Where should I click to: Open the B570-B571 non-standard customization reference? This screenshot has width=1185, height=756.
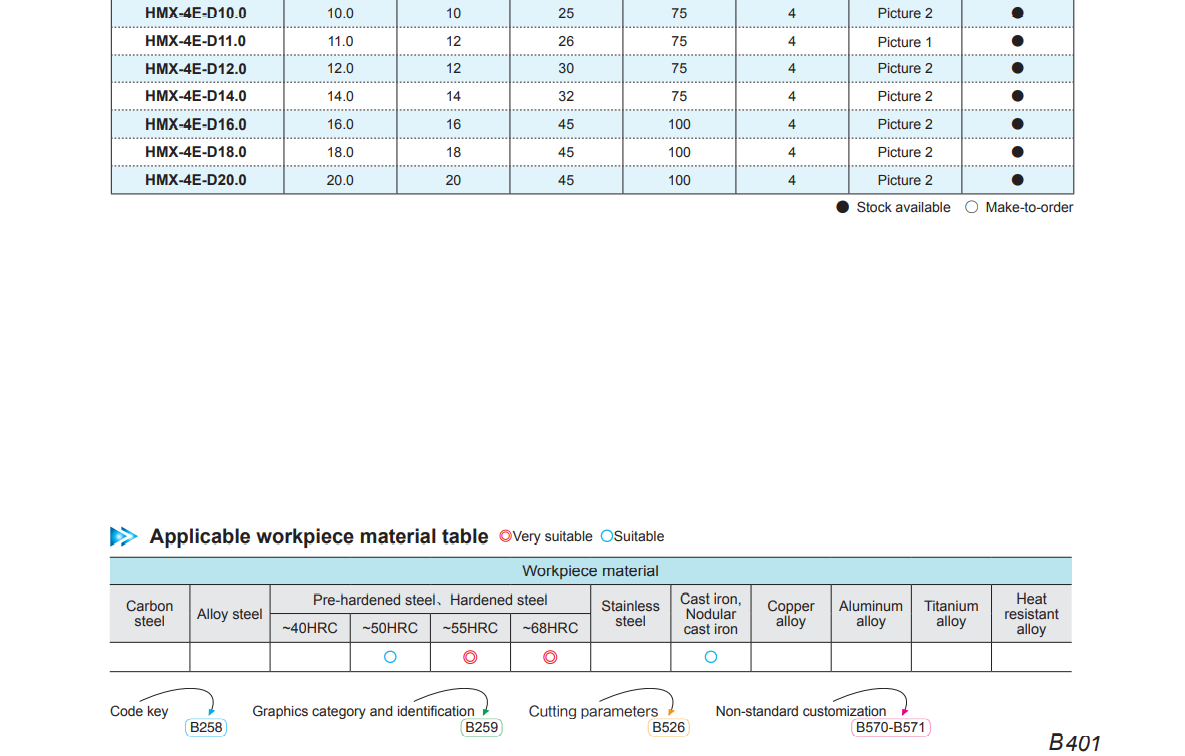(x=890, y=727)
